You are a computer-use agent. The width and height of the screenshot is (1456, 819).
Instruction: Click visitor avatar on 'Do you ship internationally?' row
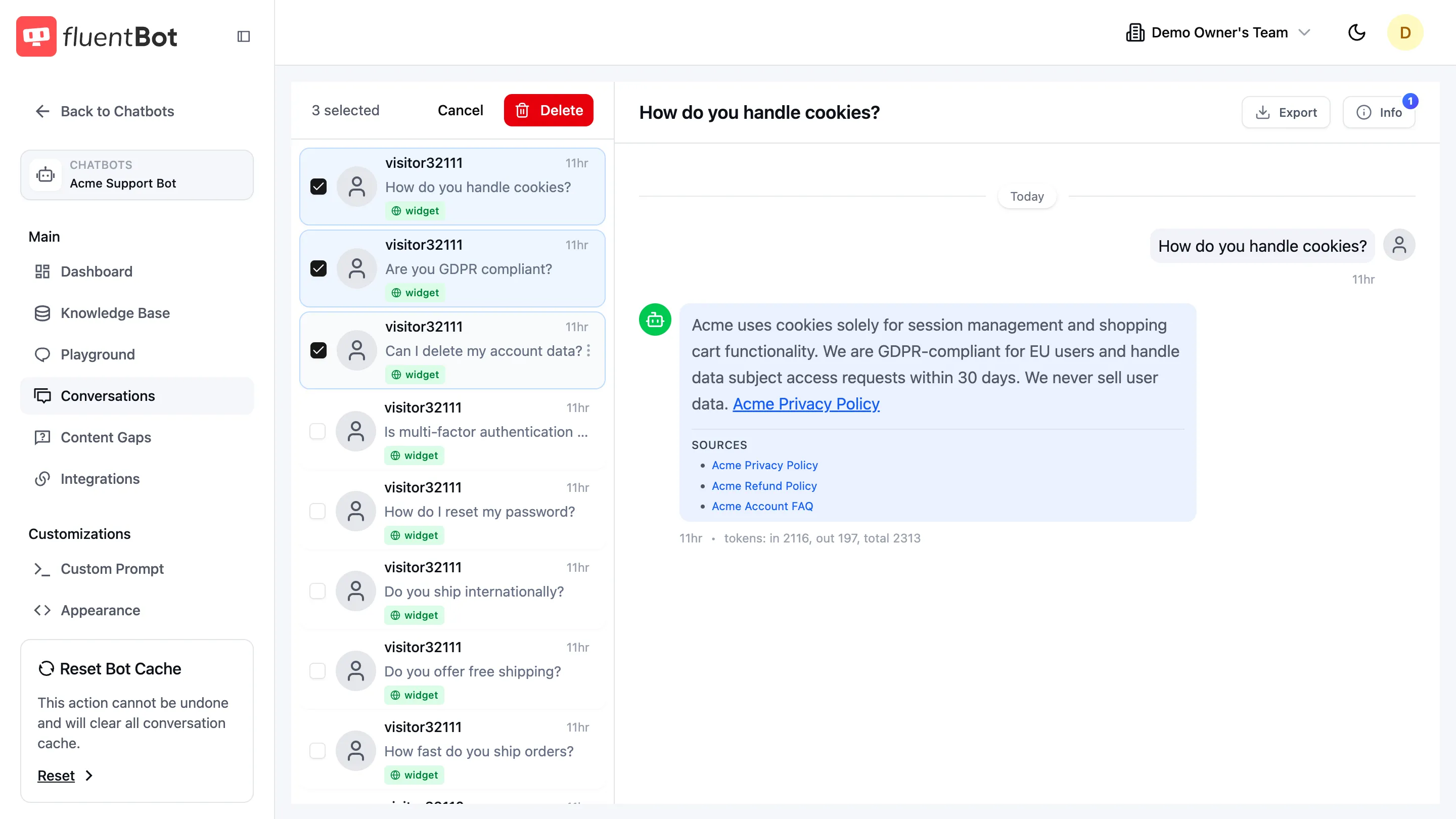tap(355, 591)
